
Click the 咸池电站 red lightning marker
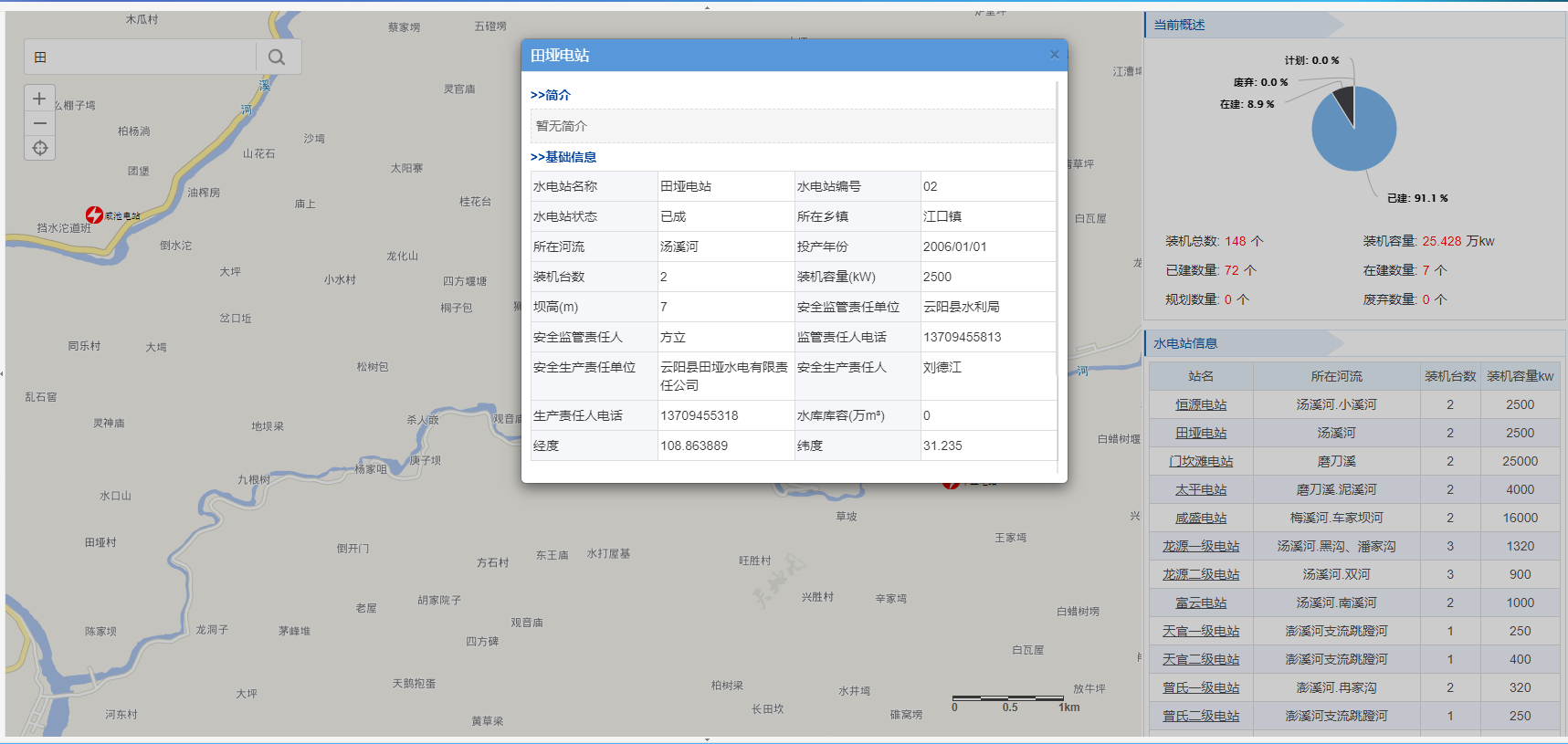coord(94,215)
